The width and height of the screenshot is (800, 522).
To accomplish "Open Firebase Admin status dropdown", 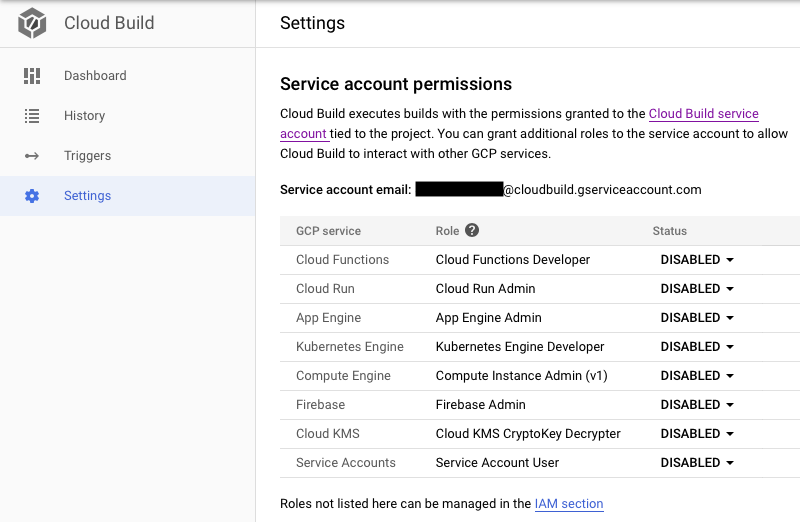I will [697, 405].
